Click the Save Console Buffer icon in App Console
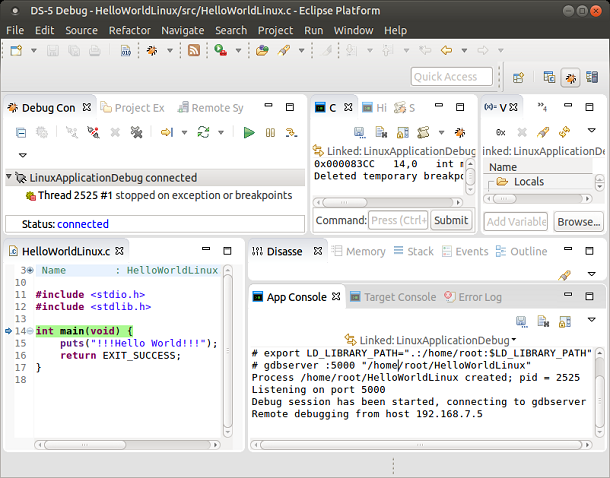The width and height of the screenshot is (610, 478). coord(521,321)
